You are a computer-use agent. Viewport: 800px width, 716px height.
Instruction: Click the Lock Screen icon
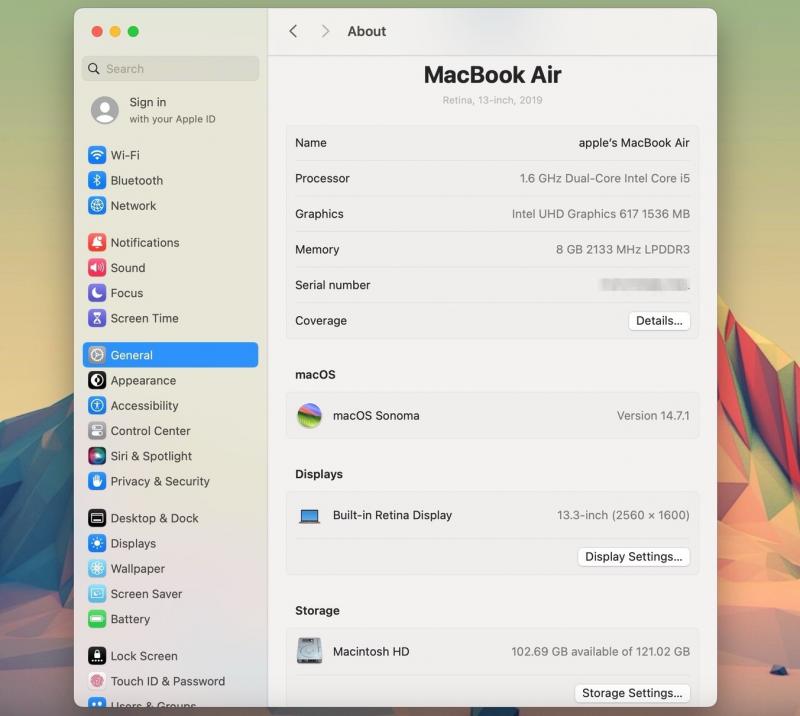tap(97, 656)
